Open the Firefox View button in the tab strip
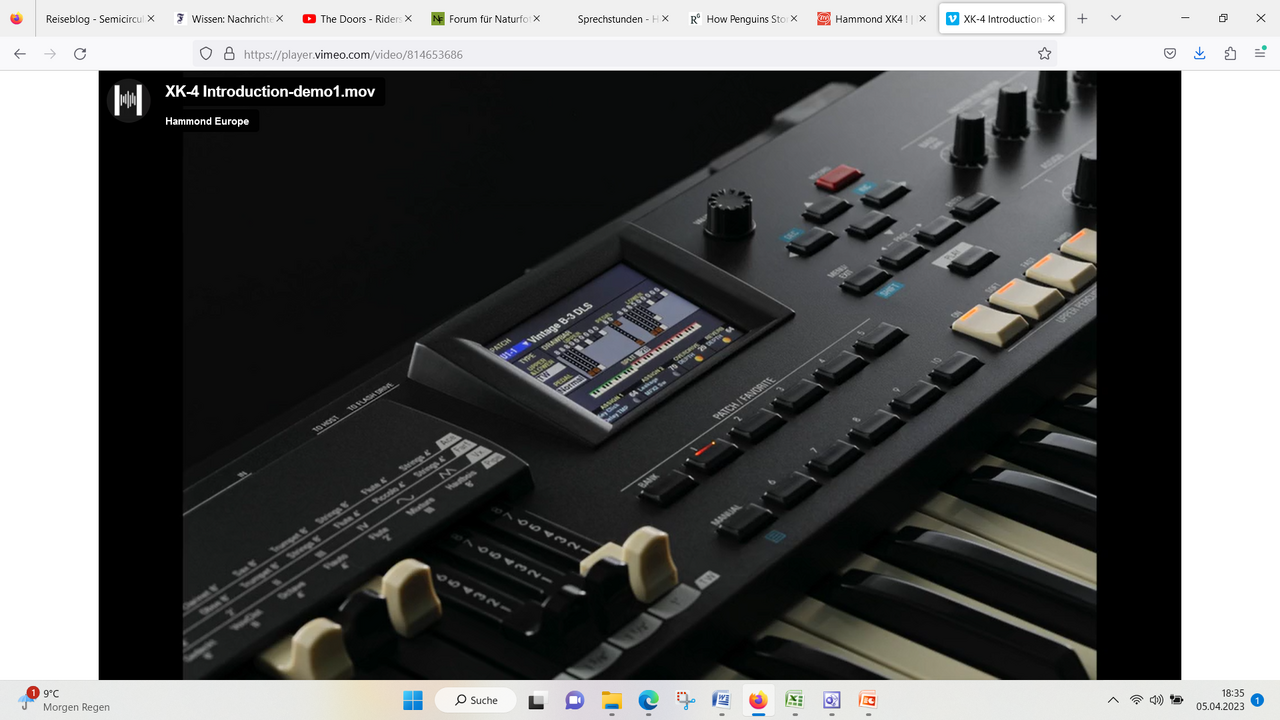 coord(16,18)
